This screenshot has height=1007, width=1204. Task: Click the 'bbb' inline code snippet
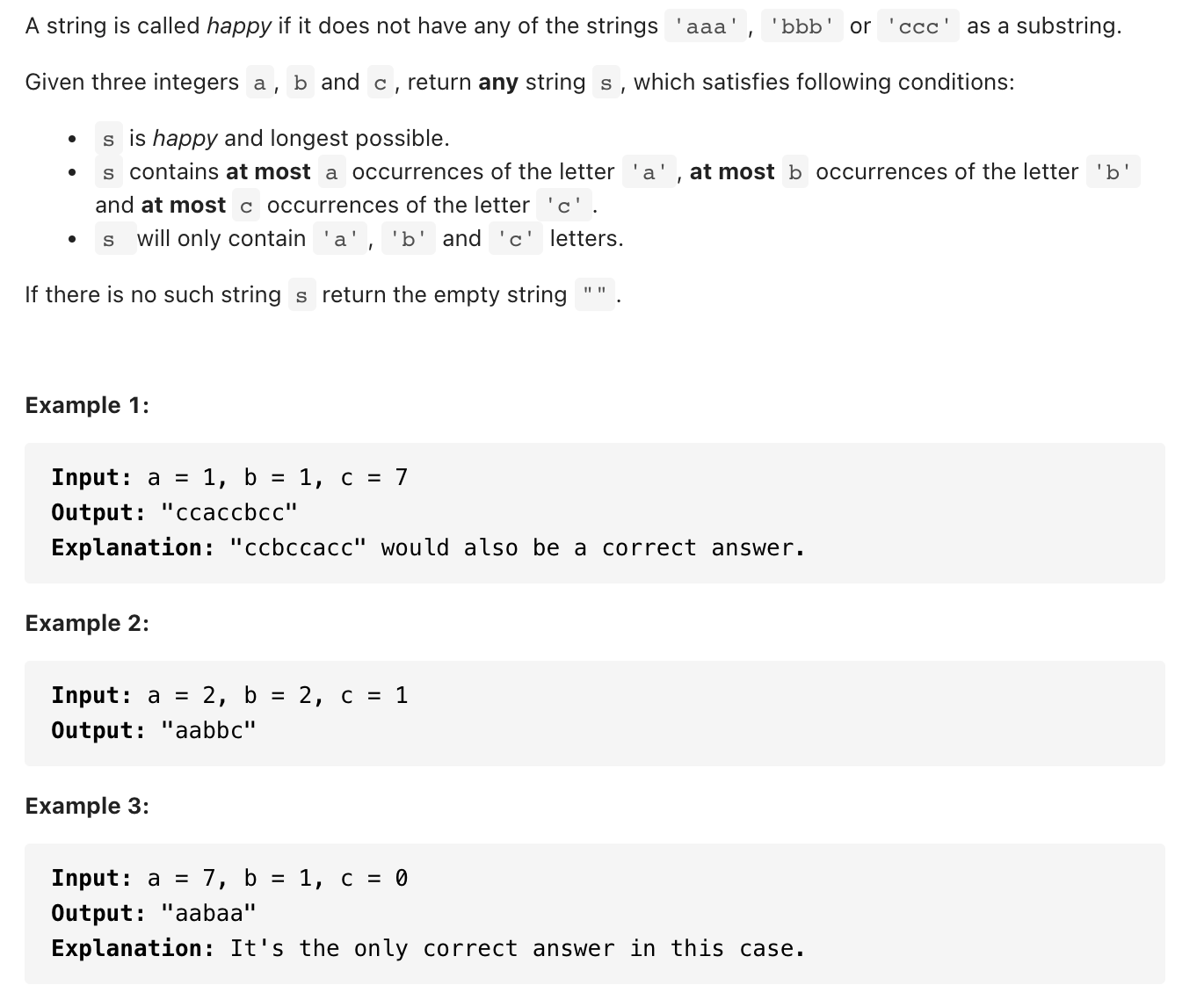click(801, 26)
